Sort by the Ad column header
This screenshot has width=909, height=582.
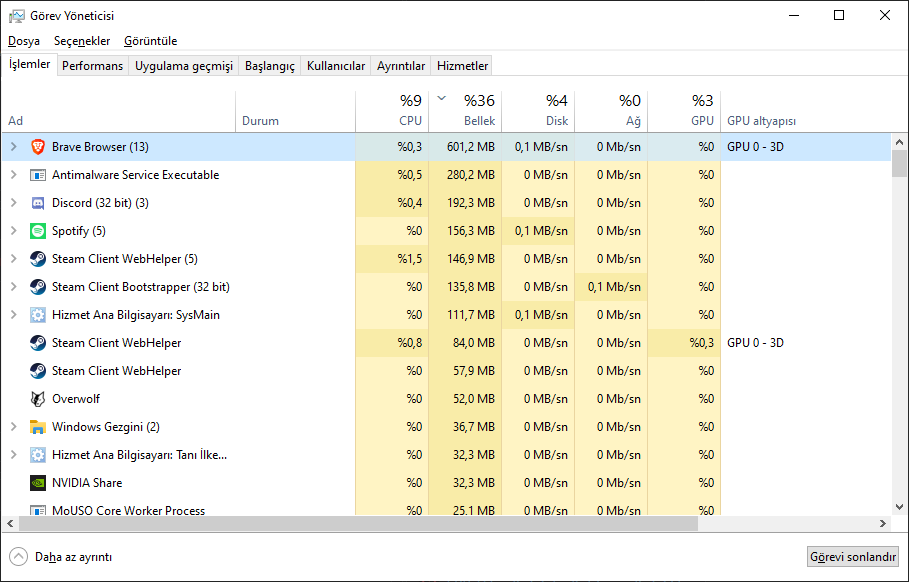coord(119,112)
